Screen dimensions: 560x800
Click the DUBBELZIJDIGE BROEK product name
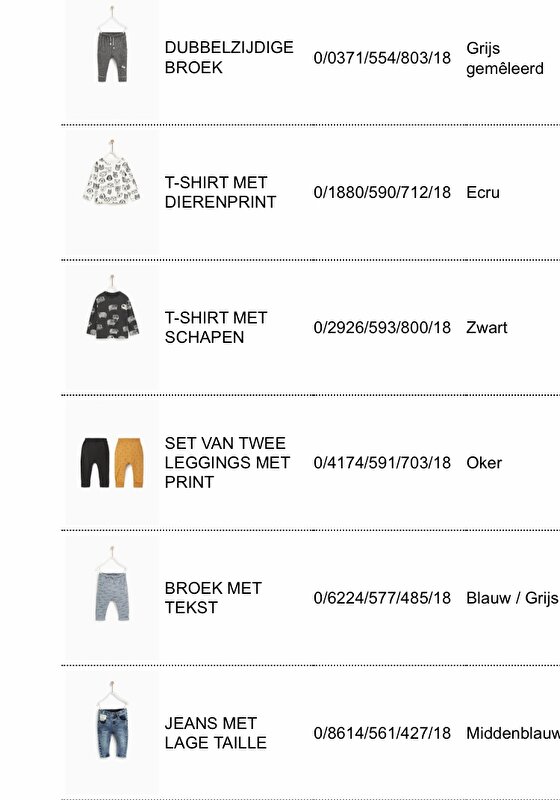[229, 57]
